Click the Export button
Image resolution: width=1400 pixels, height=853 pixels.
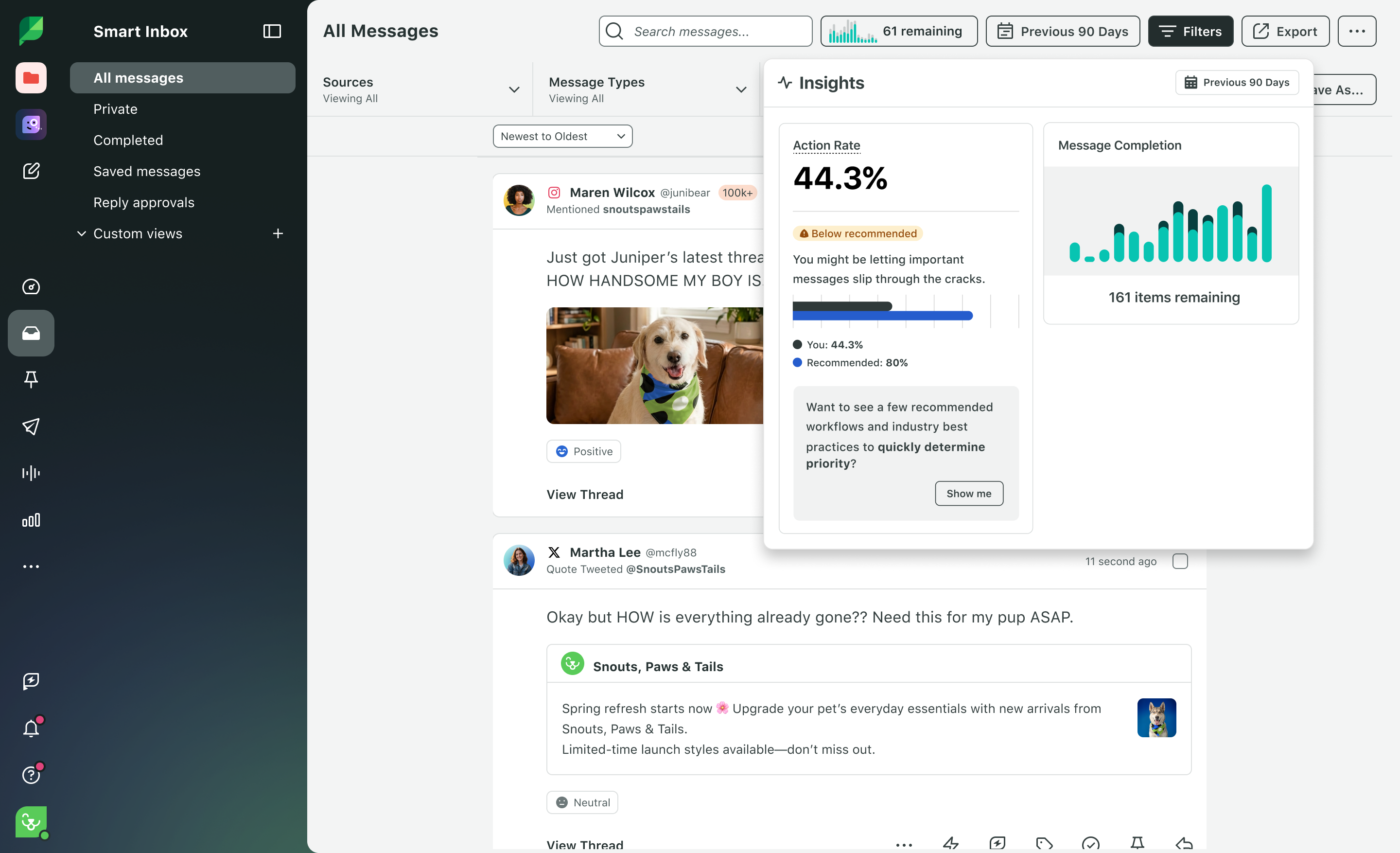[x=1285, y=31]
